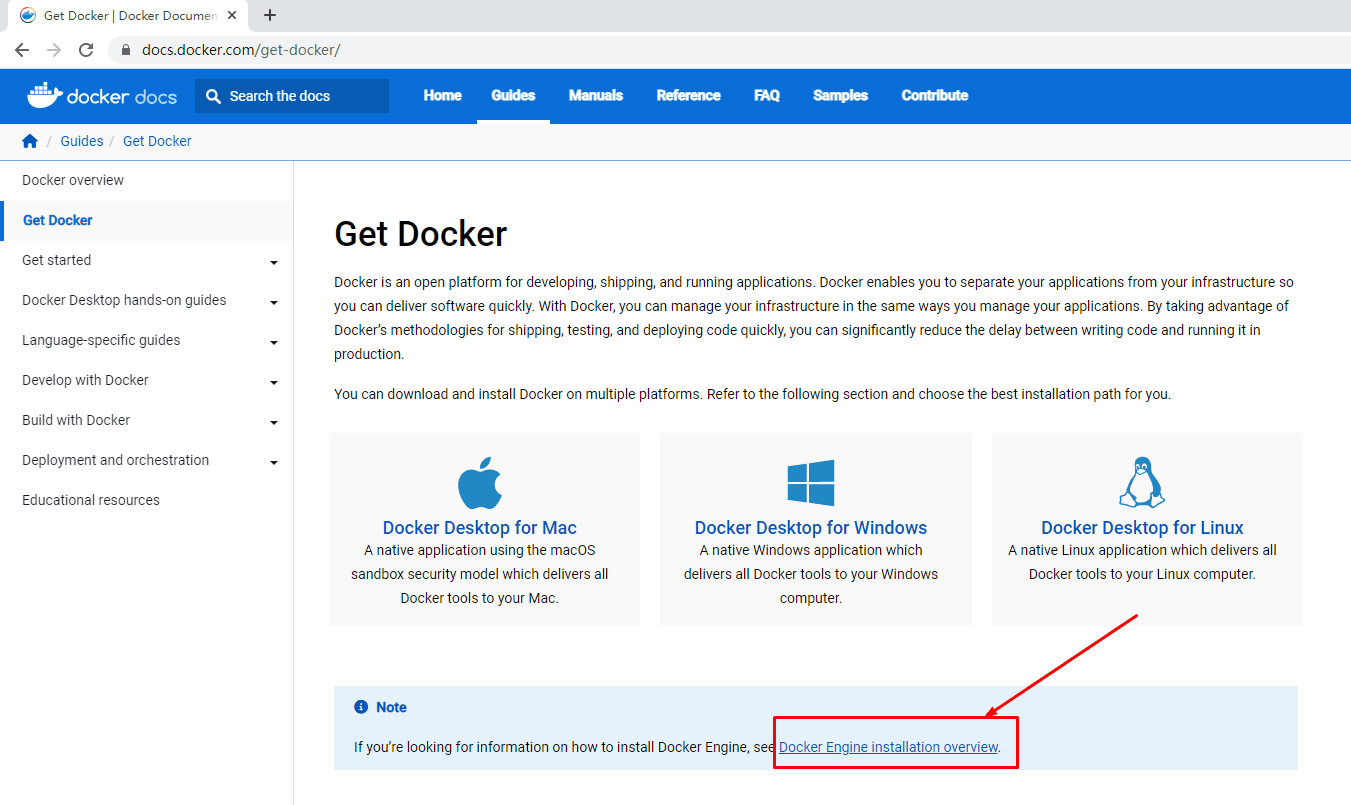The image size is (1351, 805).
Task: Click the search magnifier icon
Action: click(x=213, y=96)
